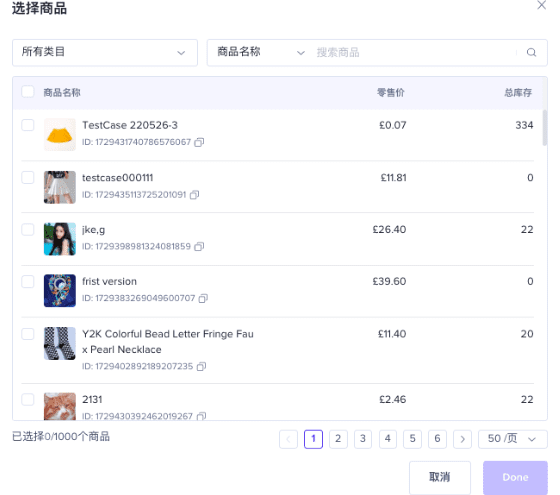The height and width of the screenshot is (495, 560).
Task: Copy the ID of testcase000111
Action: (x=194, y=195)
